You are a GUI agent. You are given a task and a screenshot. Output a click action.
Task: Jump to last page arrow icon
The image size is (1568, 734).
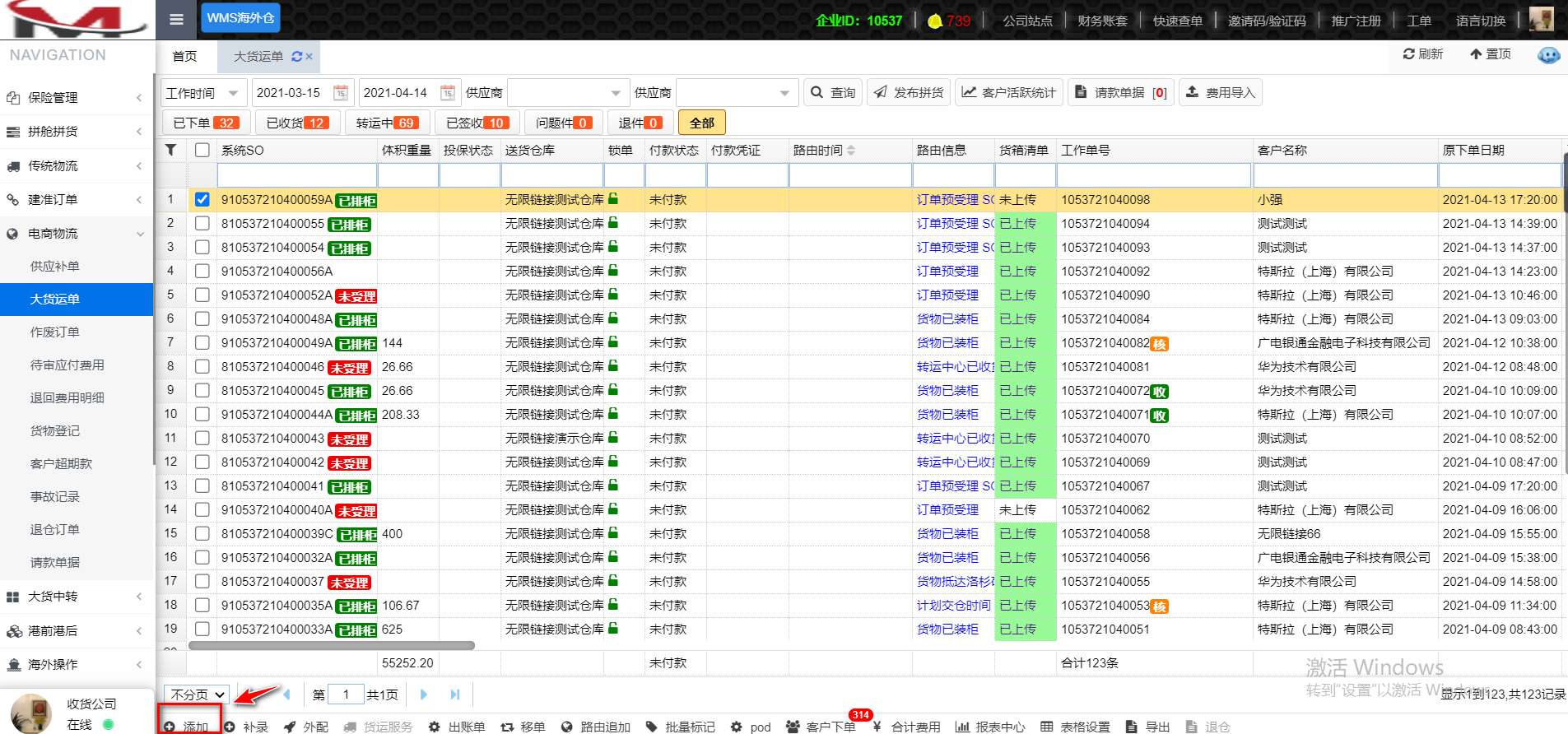[454, 695]
